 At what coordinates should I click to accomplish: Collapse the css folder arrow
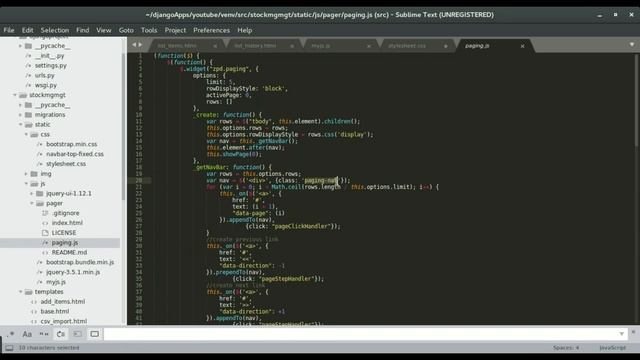coord(26,134)
